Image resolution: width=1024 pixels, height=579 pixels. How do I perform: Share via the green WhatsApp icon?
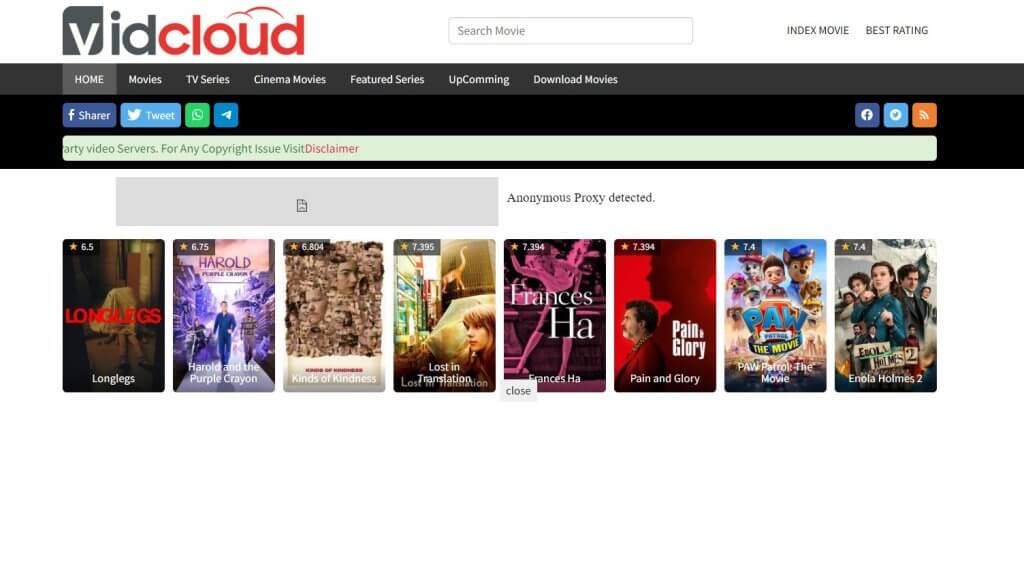click(x=197, y=114)
